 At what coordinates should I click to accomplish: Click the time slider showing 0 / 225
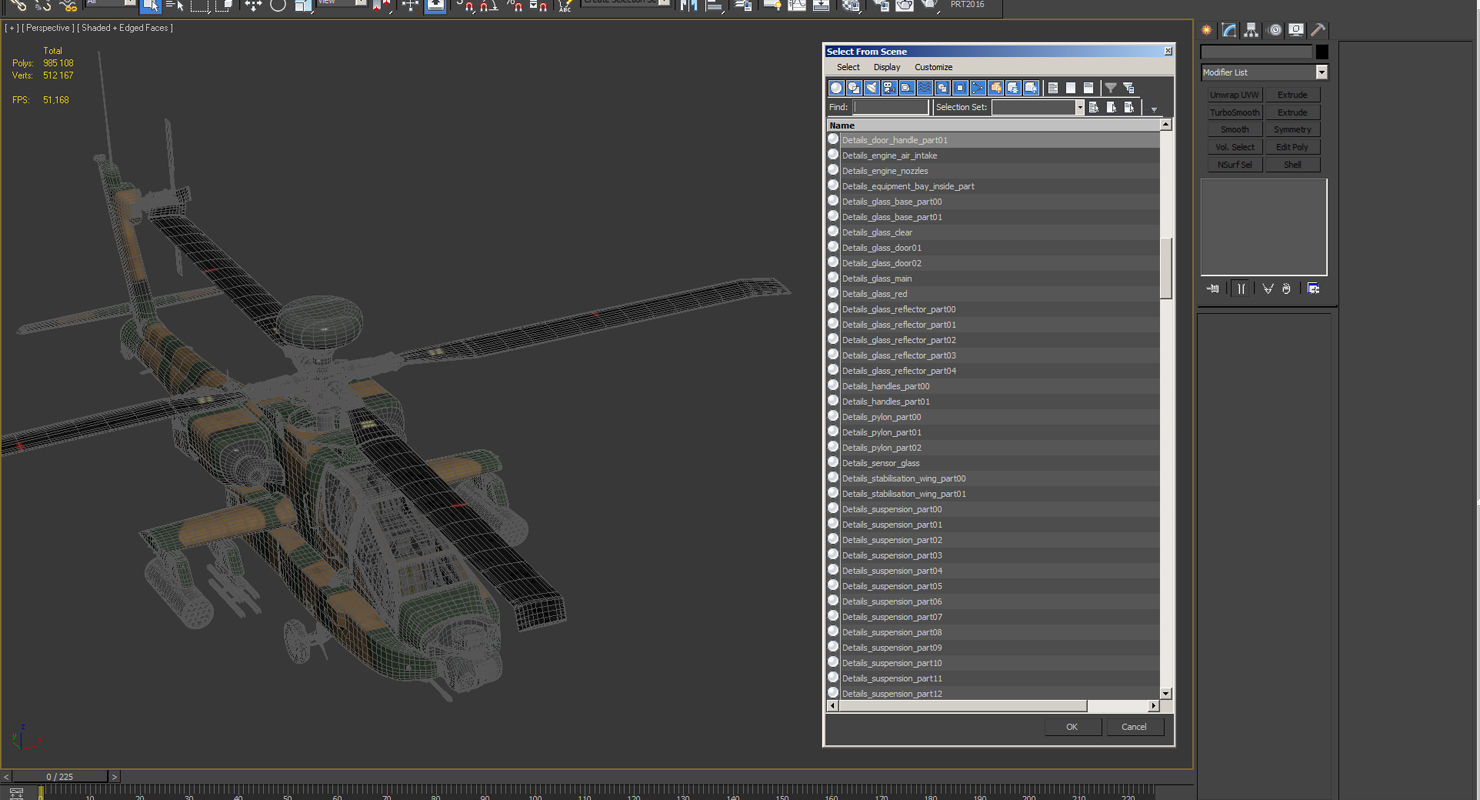(60, 776)
